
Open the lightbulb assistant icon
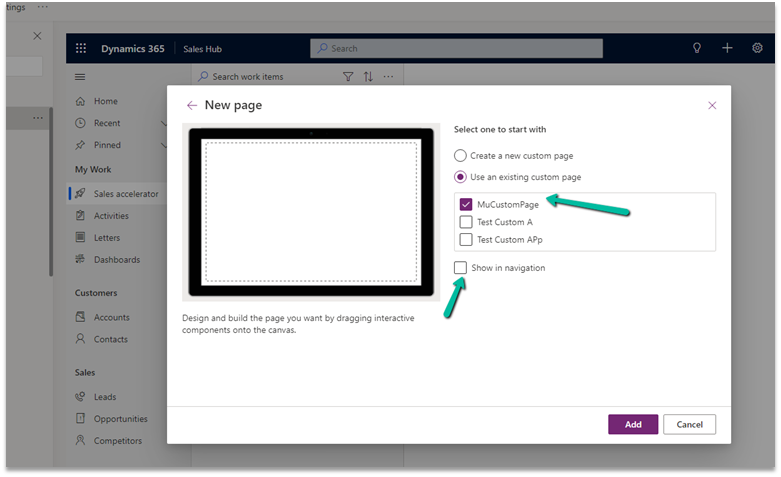697,48
